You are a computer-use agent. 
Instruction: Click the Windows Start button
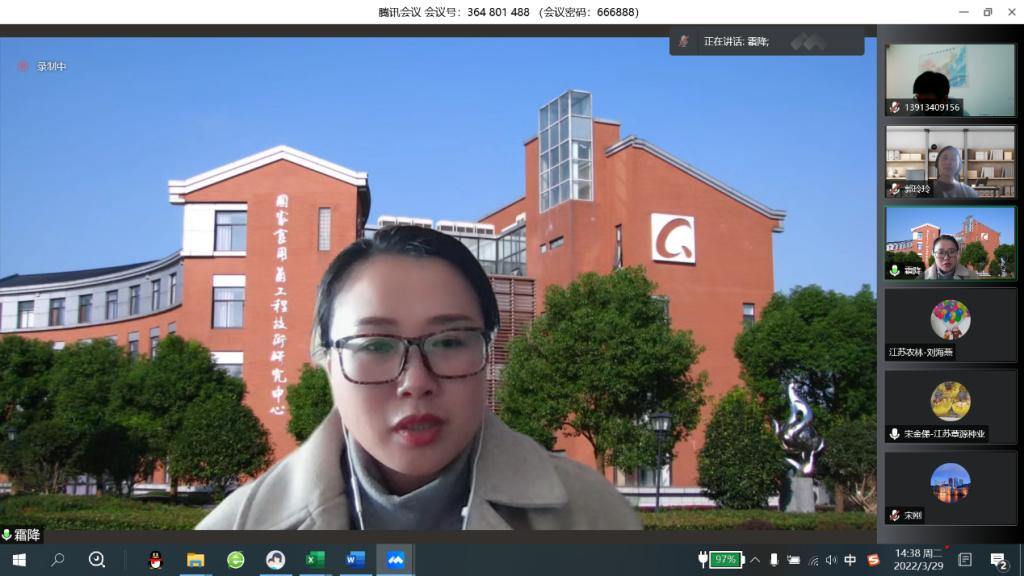click(18, 560)
